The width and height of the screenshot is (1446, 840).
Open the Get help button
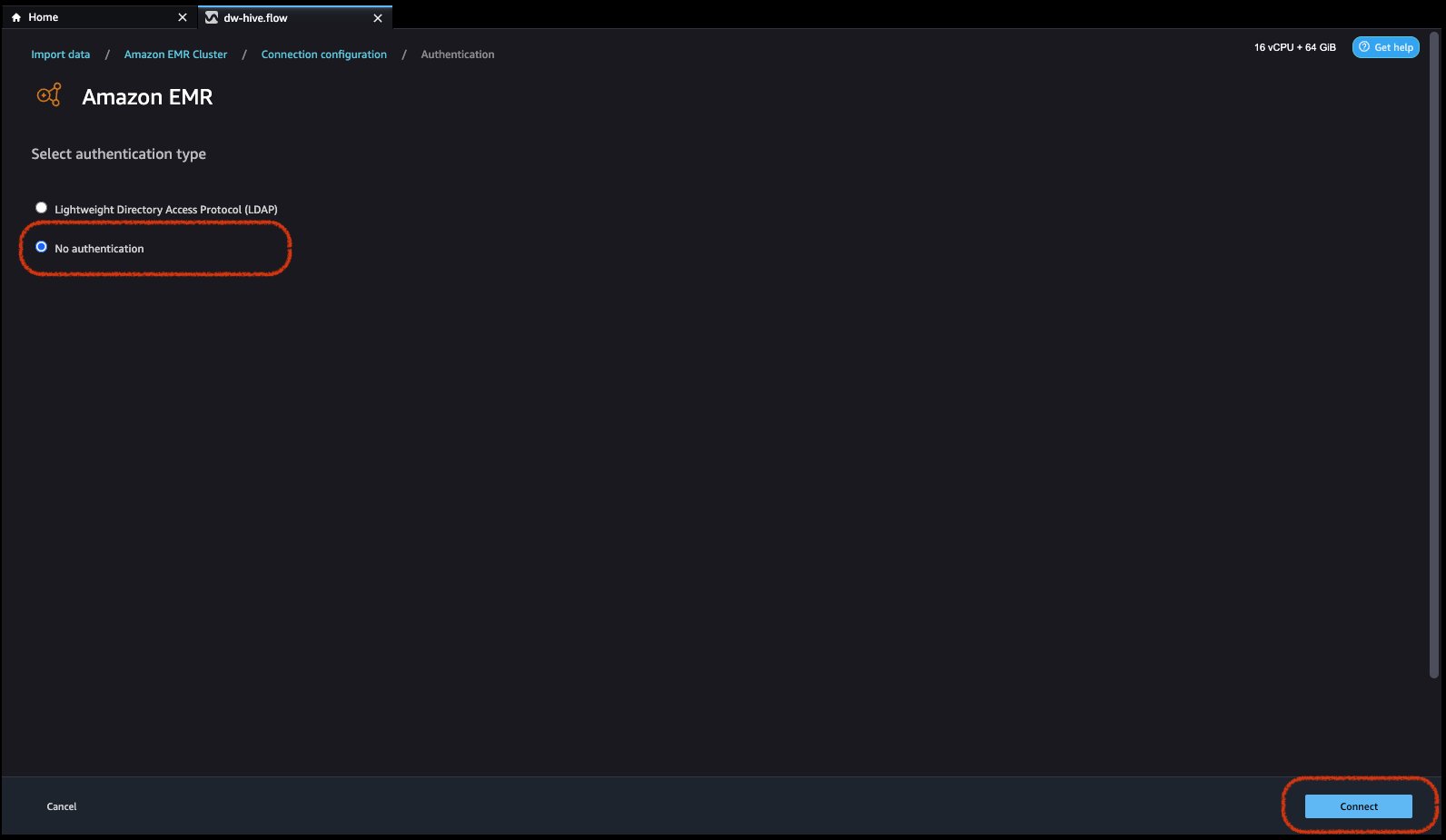[1385, 47]
